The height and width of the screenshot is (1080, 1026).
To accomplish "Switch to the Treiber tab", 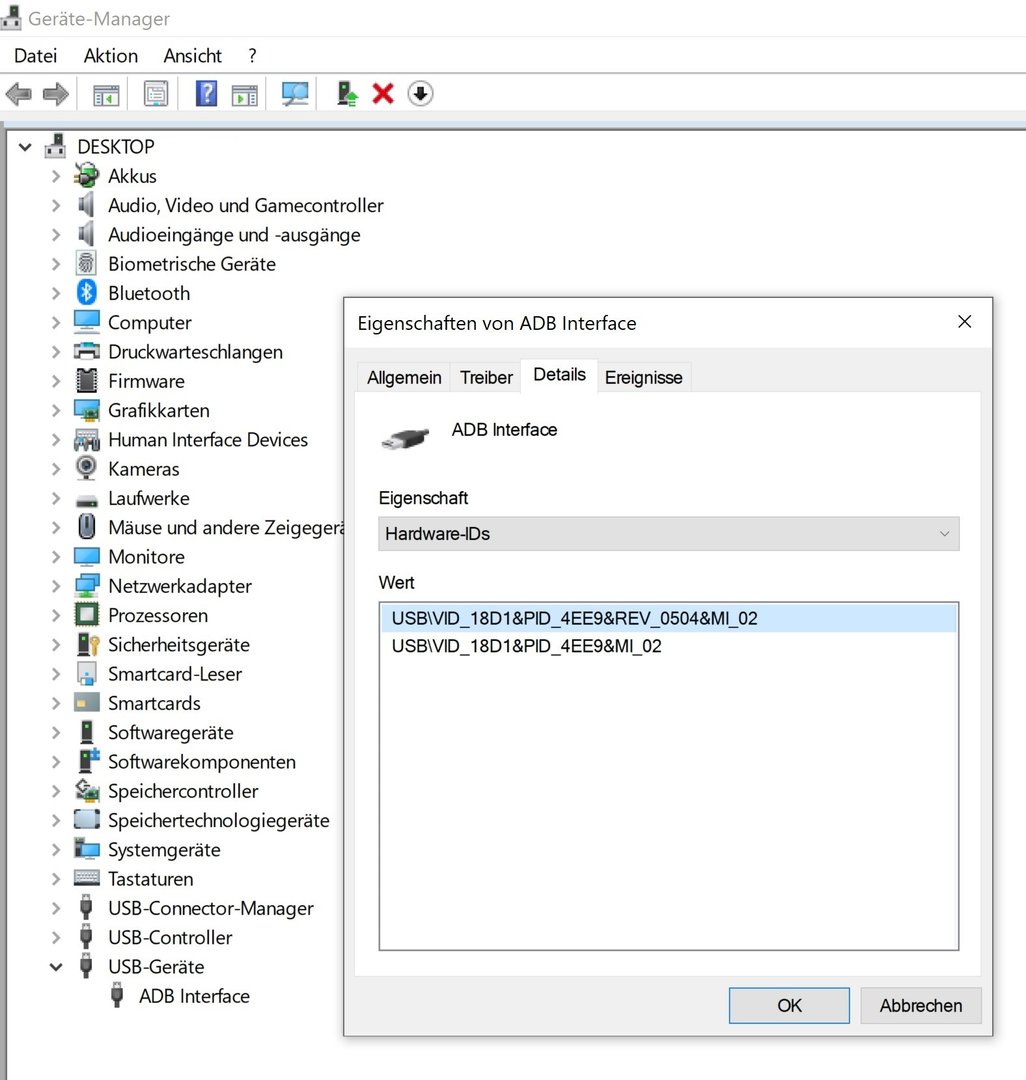I will [486, 378].
